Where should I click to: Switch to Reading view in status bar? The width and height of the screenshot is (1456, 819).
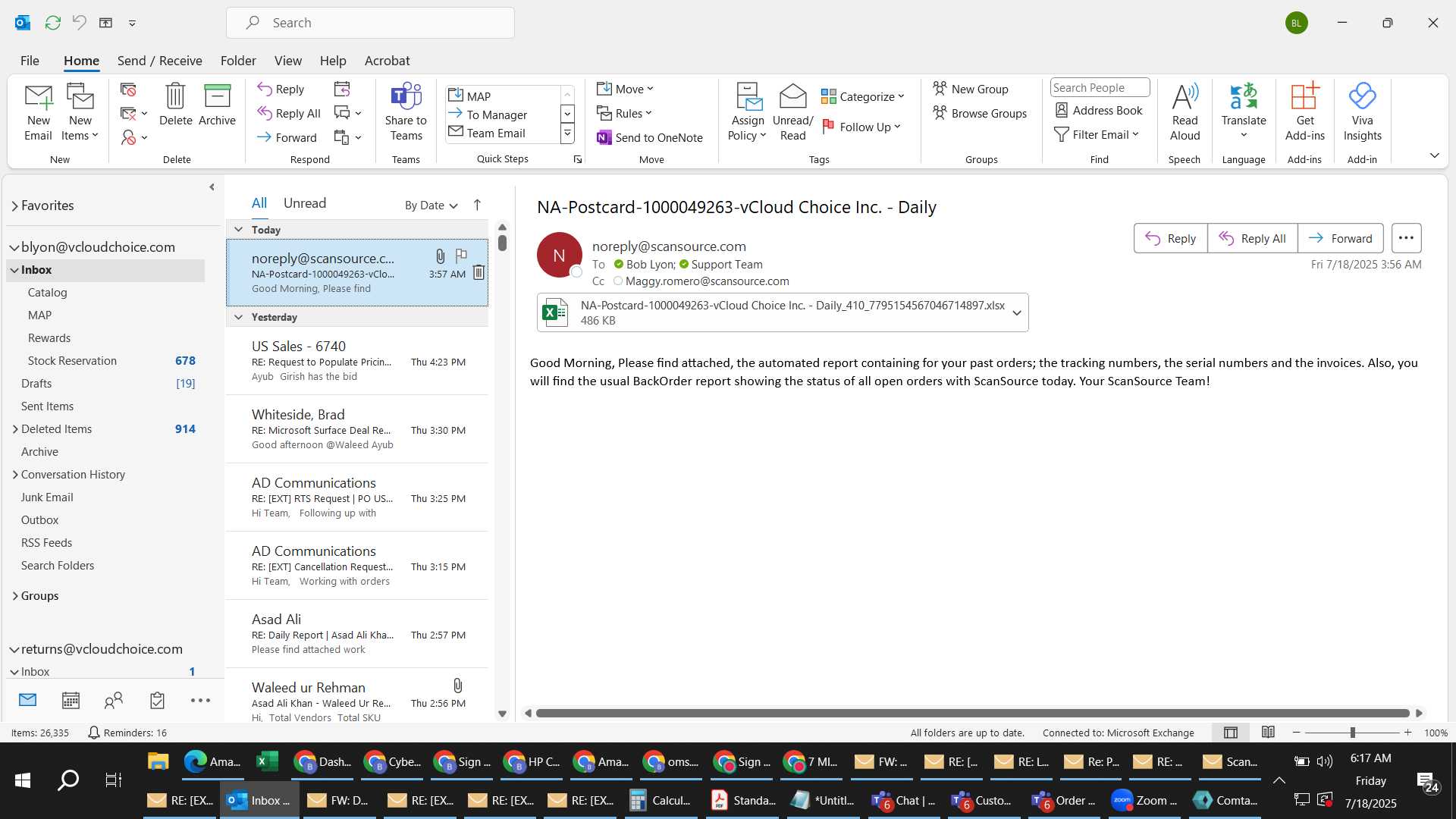(1268, 733)
